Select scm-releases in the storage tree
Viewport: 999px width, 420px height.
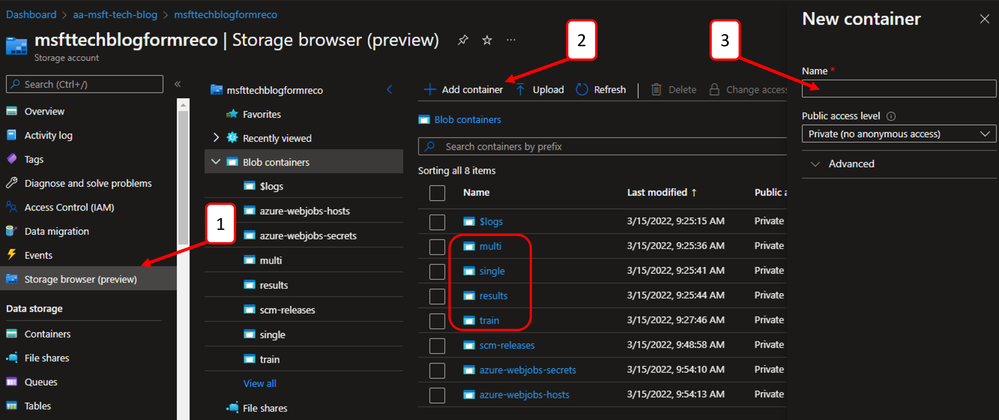tap(288, 310)
